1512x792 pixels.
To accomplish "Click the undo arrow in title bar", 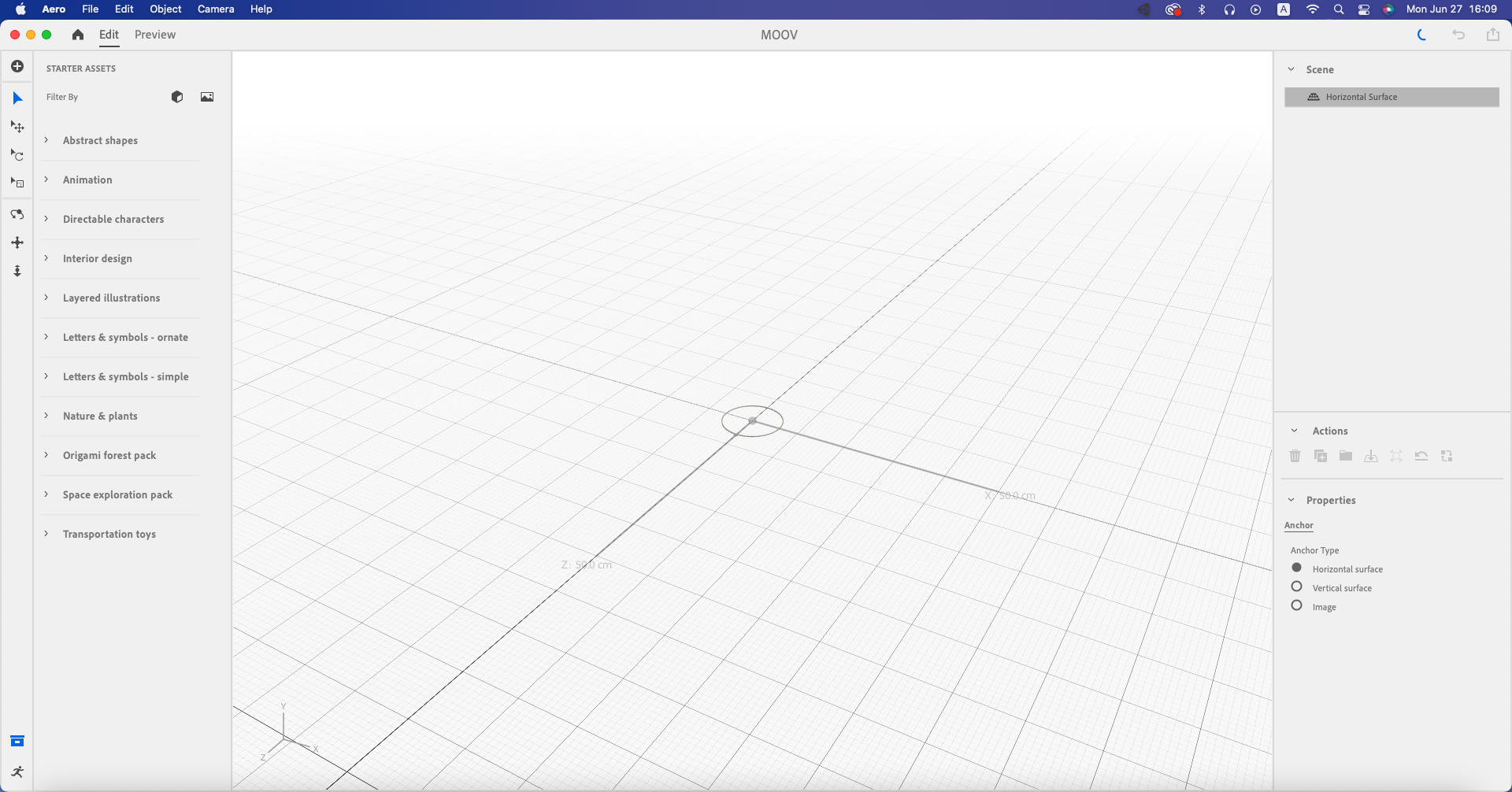I will click(1458, 35).
